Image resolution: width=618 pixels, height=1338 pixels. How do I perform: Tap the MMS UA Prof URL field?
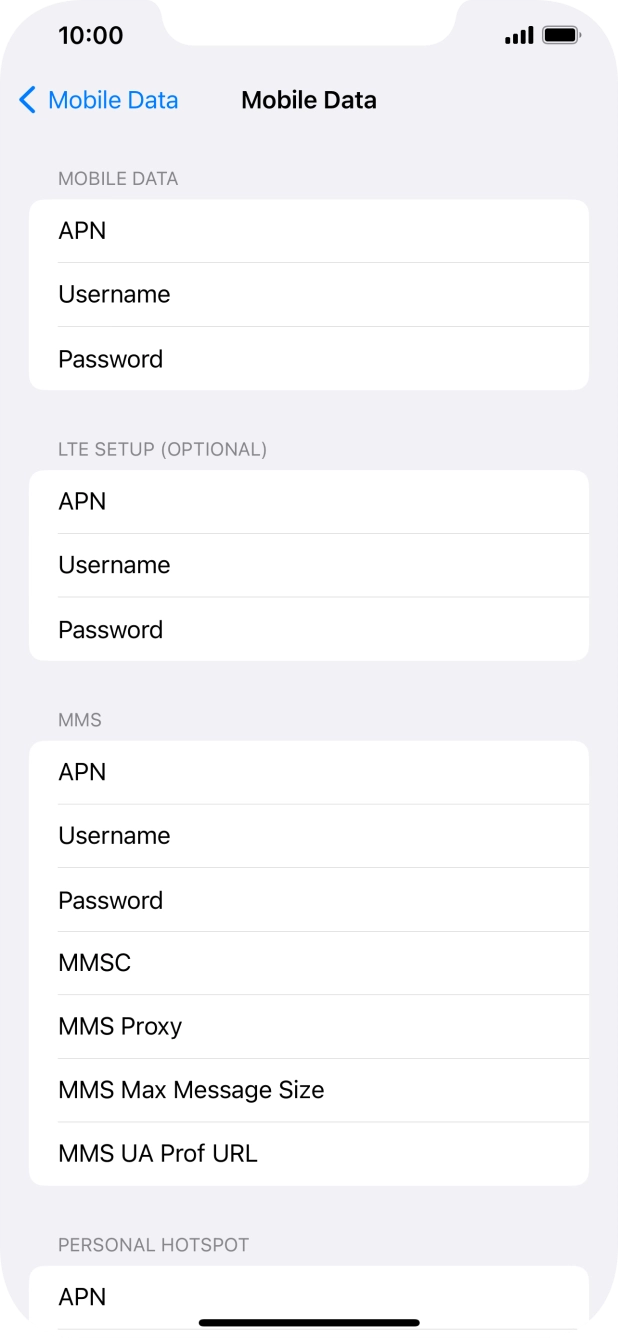point(309,1153)
